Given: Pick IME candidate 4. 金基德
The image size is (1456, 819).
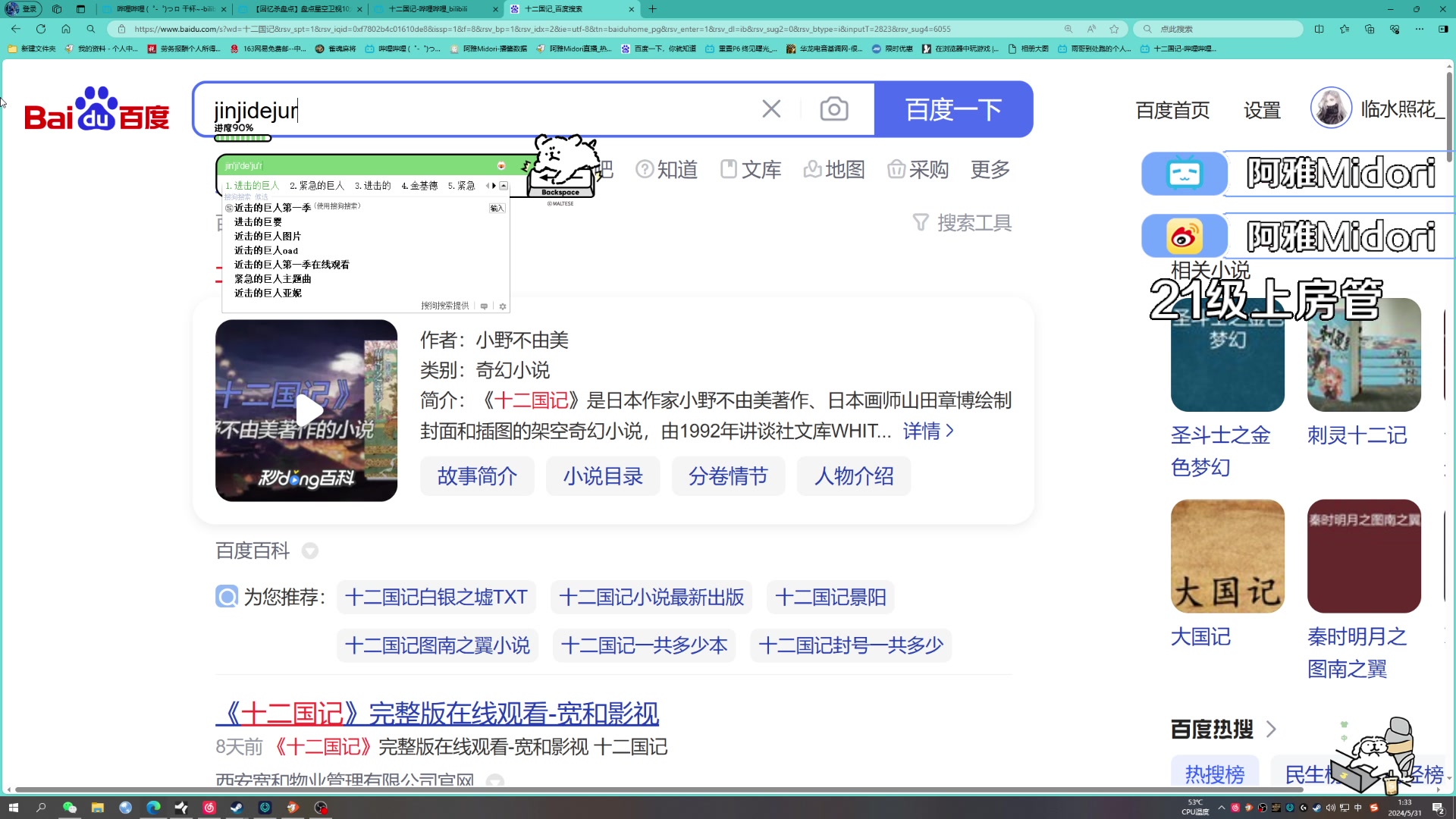Looking at the screenshot, I should click(419, 186).
